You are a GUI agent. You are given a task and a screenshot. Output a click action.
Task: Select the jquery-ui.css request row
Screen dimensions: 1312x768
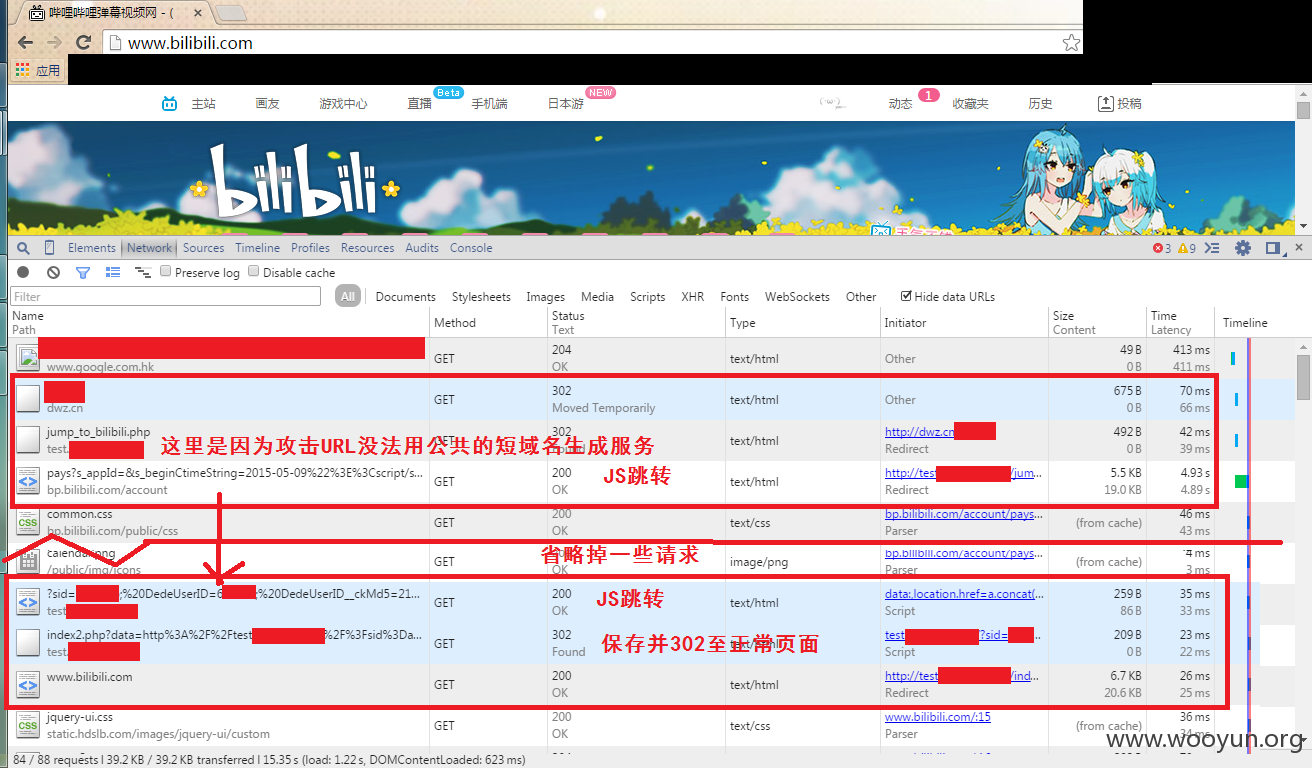(x=650, y=726)
